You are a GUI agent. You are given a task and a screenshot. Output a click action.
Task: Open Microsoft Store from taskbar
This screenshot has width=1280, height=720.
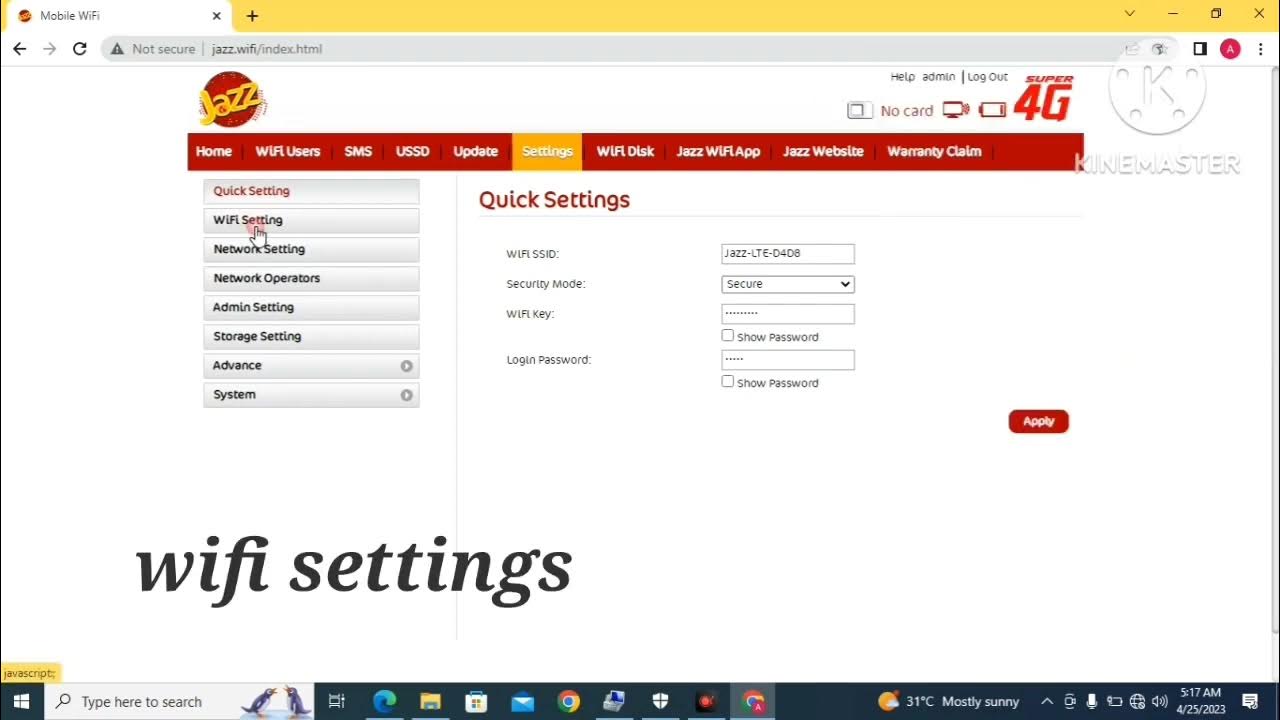click(x=476, y=701)
